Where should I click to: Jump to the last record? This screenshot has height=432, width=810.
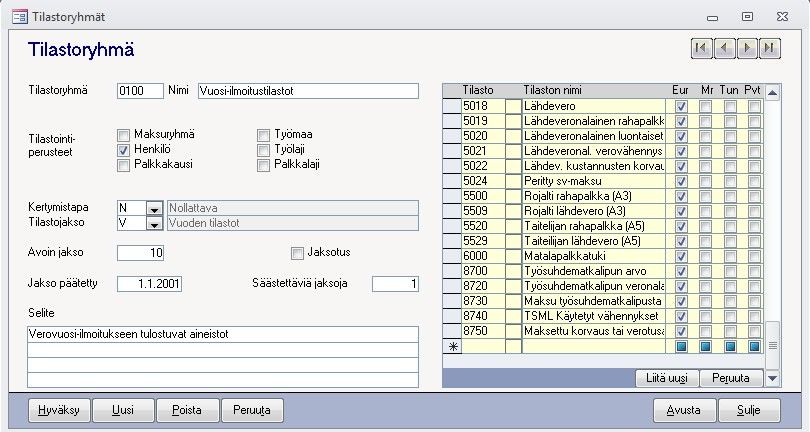point(769,47)
